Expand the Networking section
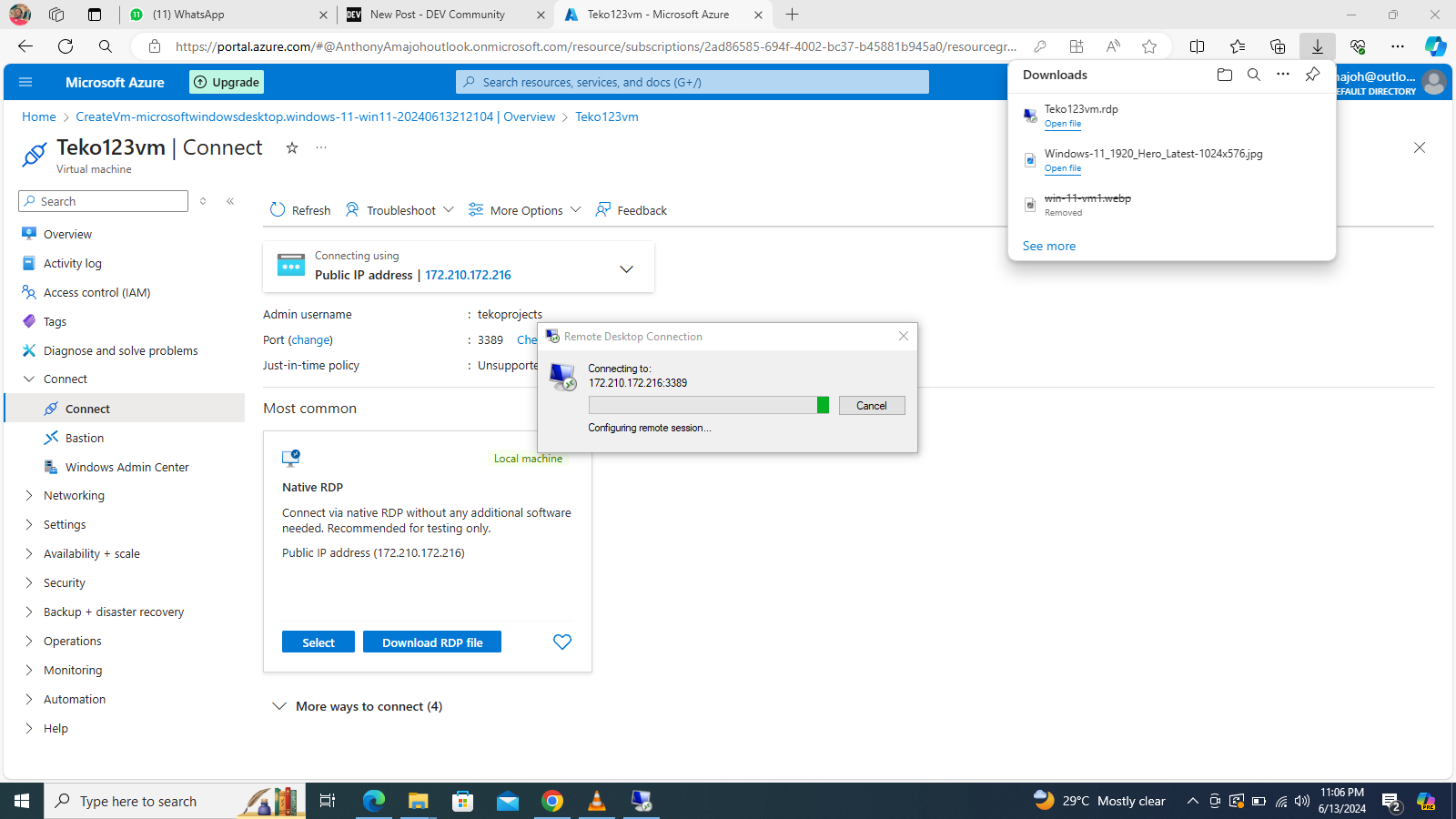The height and width of the screenshot is (819, 1456). pos(29,495)
